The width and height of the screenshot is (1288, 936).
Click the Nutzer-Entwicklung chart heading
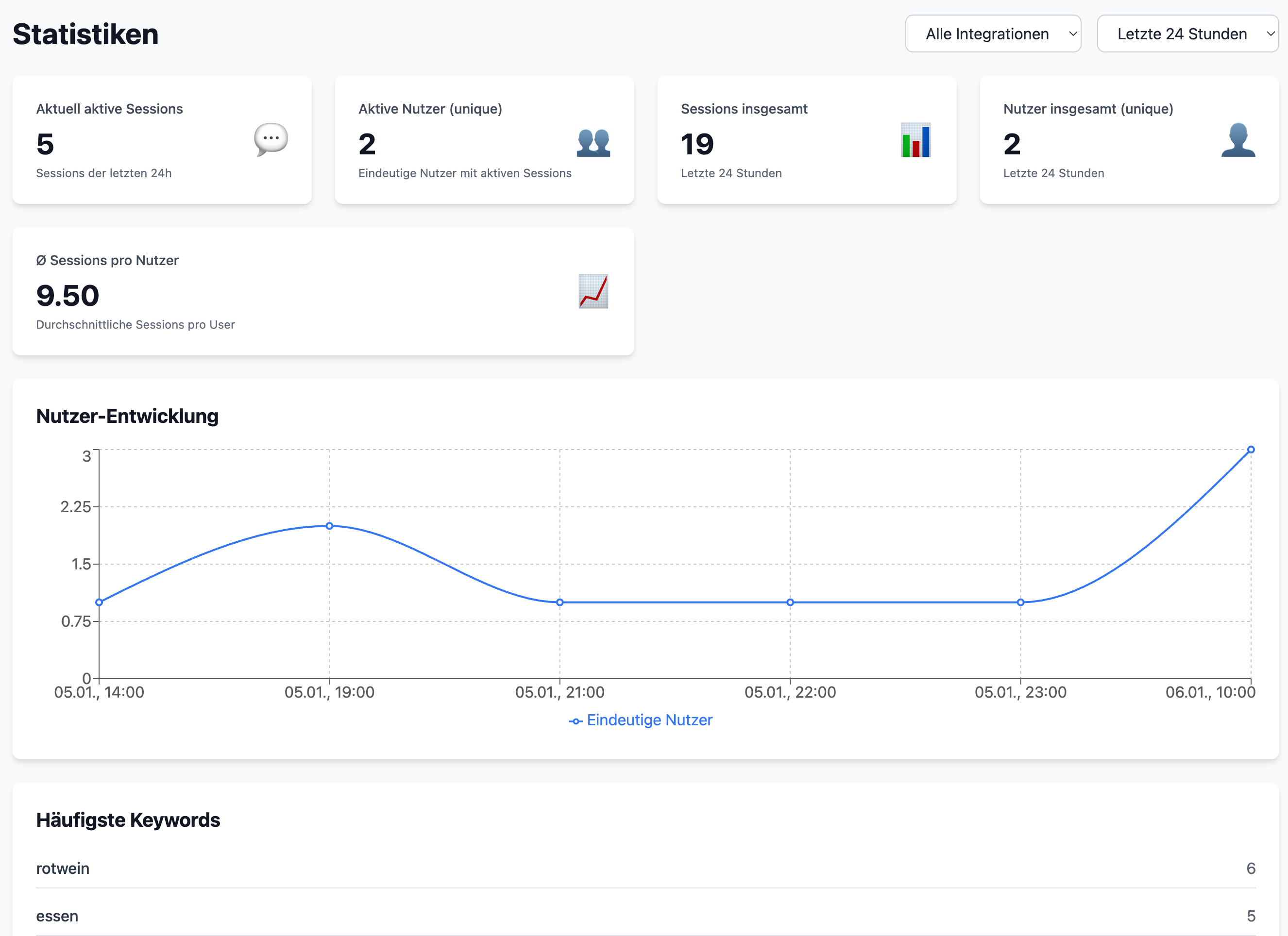coord(127,416)
